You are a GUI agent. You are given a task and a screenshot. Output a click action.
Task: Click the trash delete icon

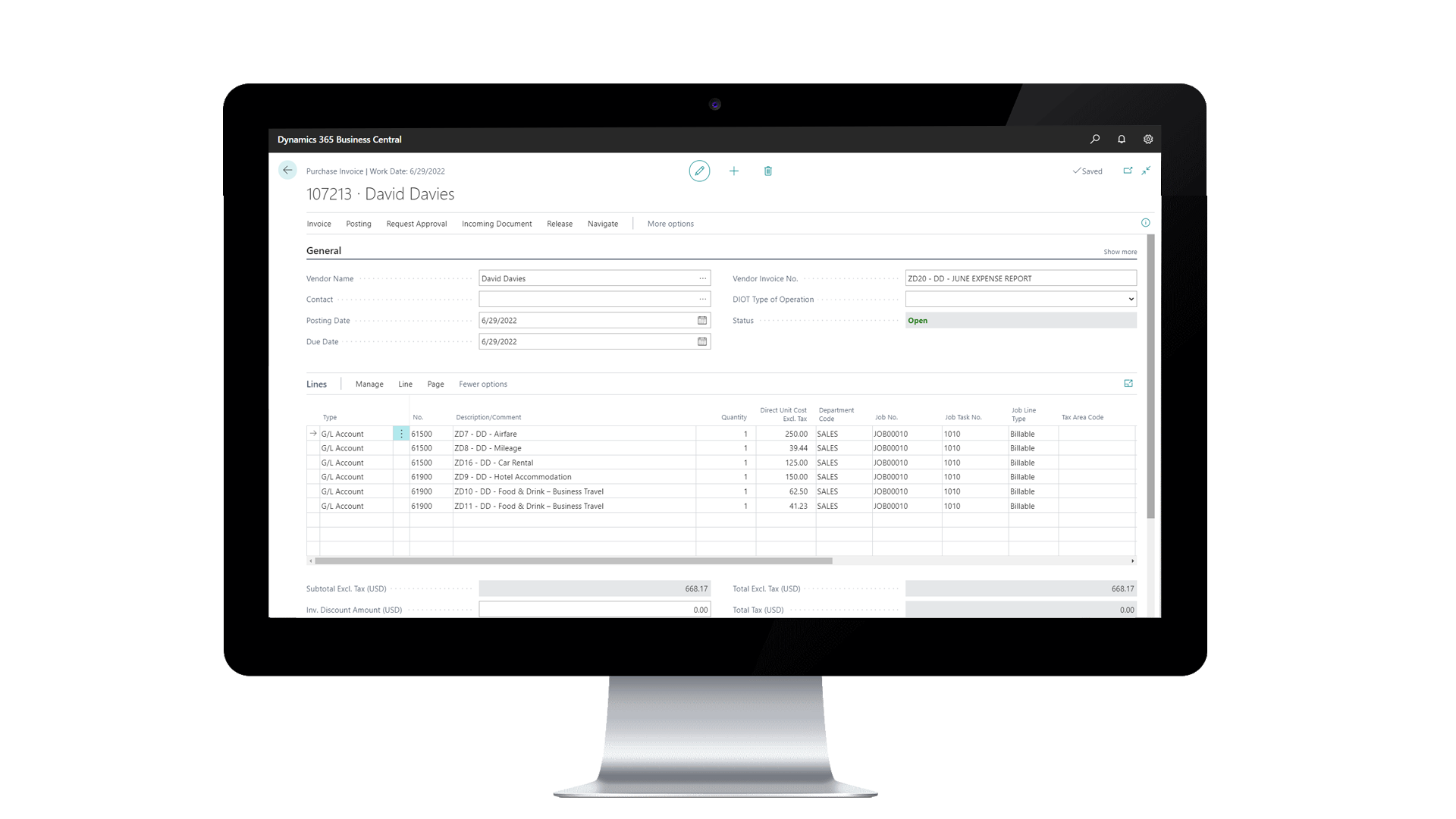pyautogui.click(x=767, y=171)
